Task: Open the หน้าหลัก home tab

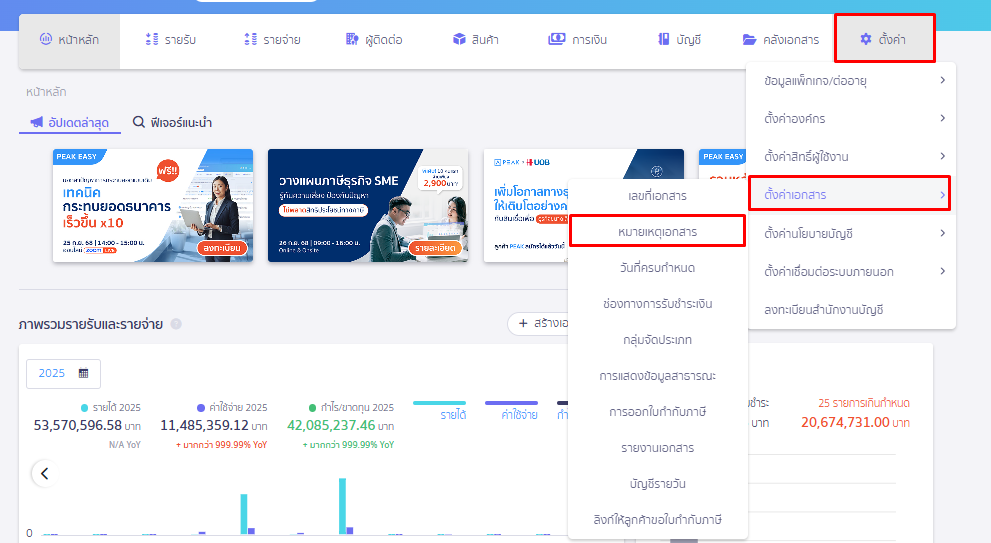Action: pyautogui.click(x=70, y=40)
